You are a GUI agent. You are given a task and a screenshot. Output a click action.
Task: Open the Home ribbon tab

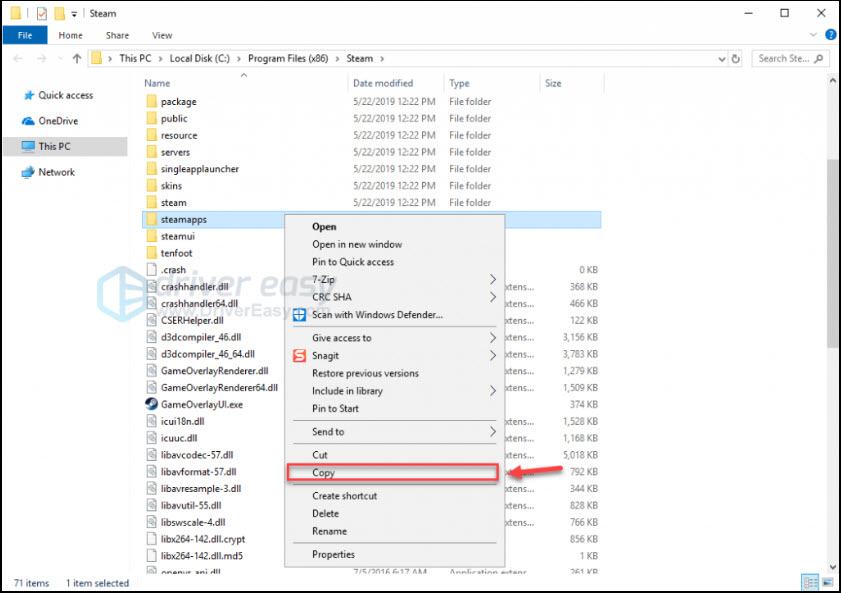click(70, 35)
